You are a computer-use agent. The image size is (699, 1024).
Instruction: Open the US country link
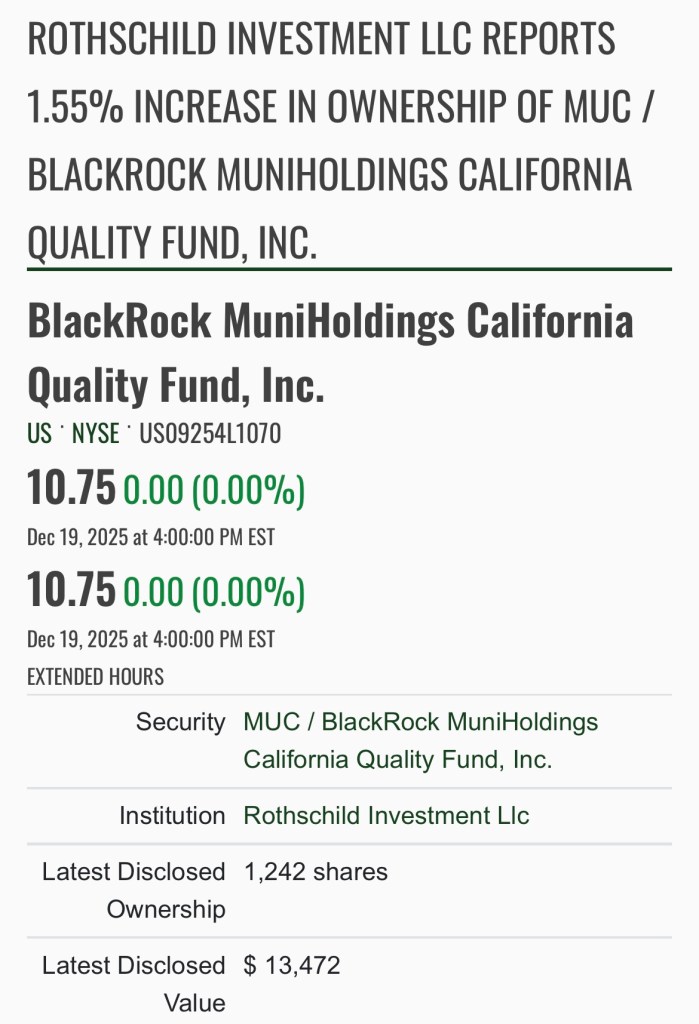pyautogui.click(x=39, y=434)
